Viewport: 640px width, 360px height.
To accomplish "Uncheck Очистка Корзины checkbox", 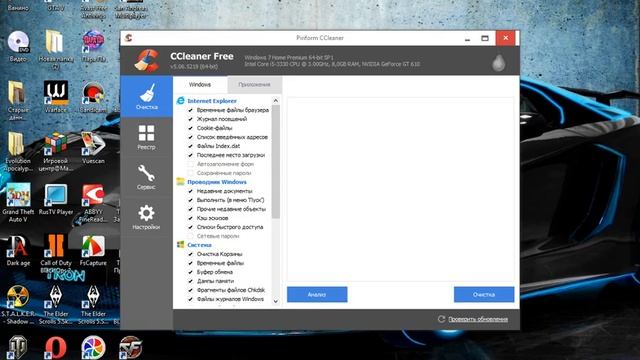I will point(191,254).
